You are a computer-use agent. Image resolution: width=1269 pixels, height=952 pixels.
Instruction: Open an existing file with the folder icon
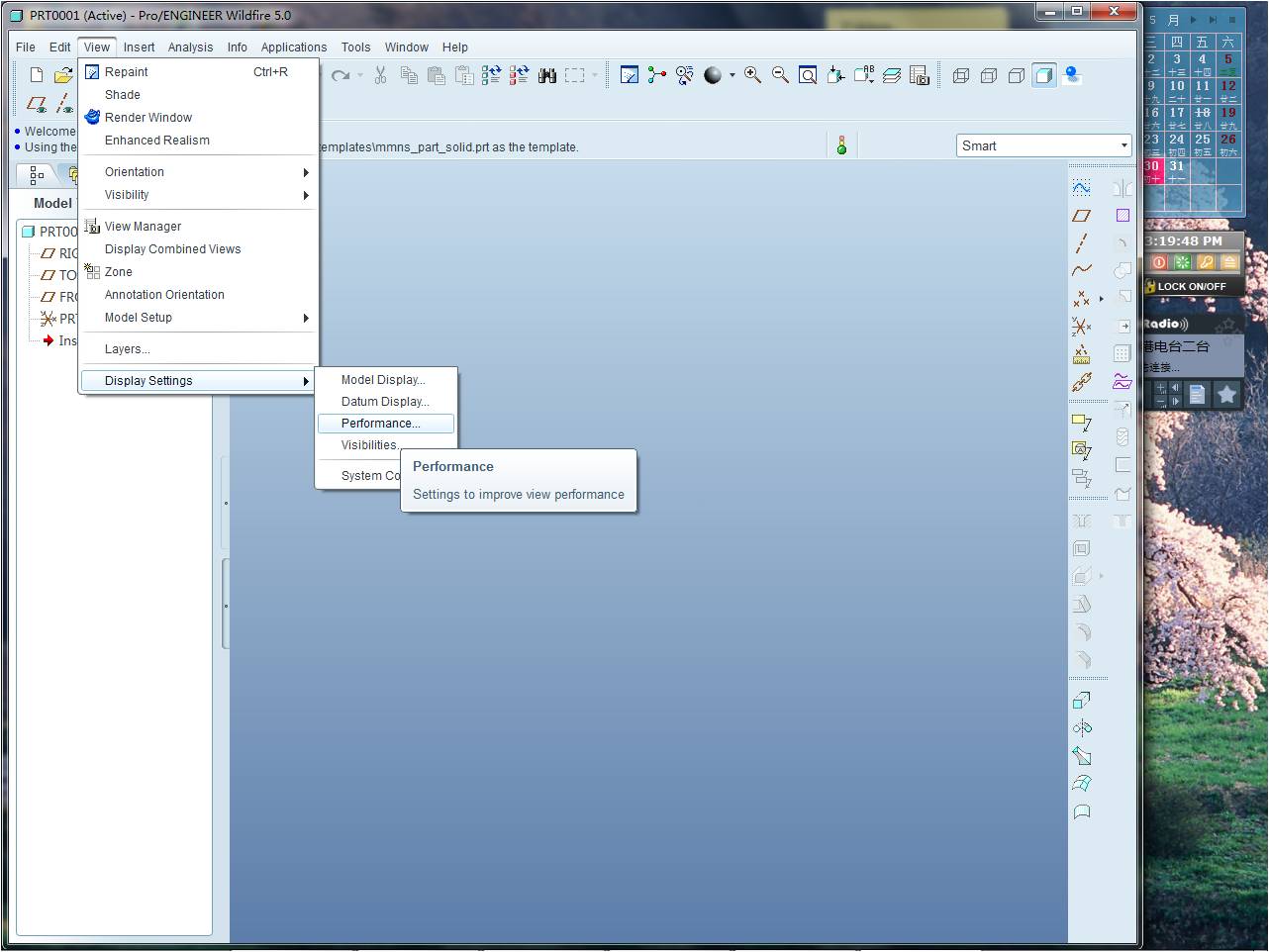63,75
